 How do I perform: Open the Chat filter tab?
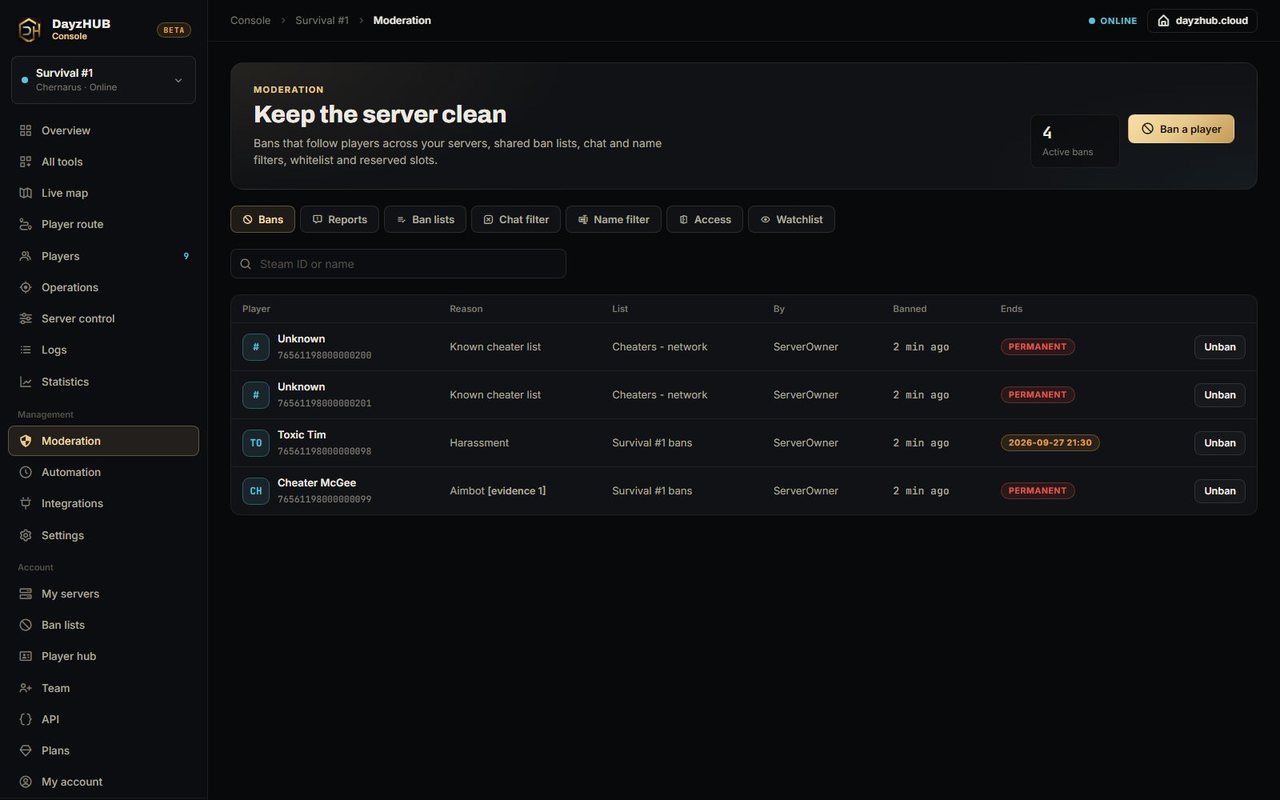point(516,219)
